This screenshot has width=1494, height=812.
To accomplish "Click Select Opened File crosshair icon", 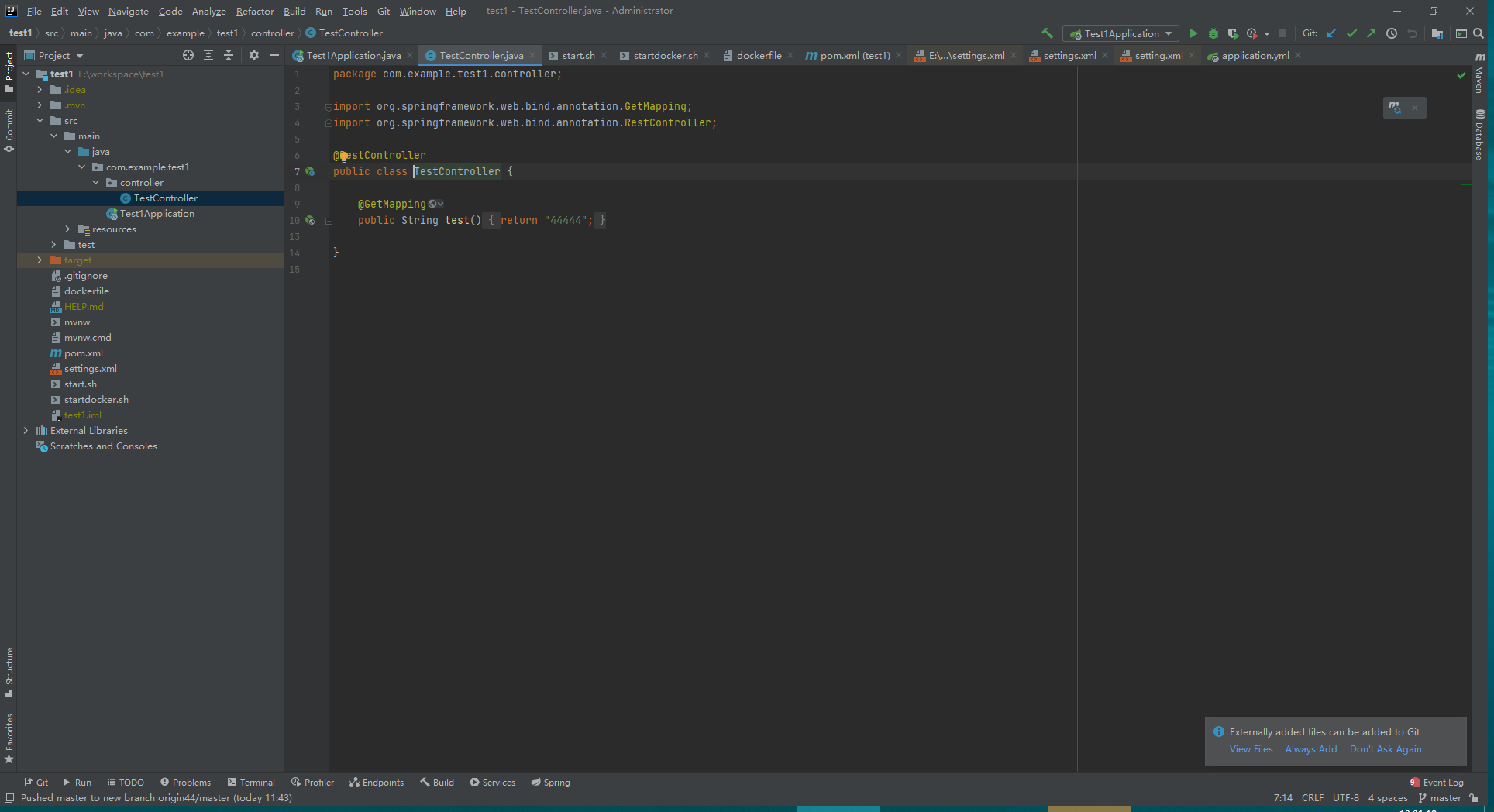I will click(x=188, y=55).
